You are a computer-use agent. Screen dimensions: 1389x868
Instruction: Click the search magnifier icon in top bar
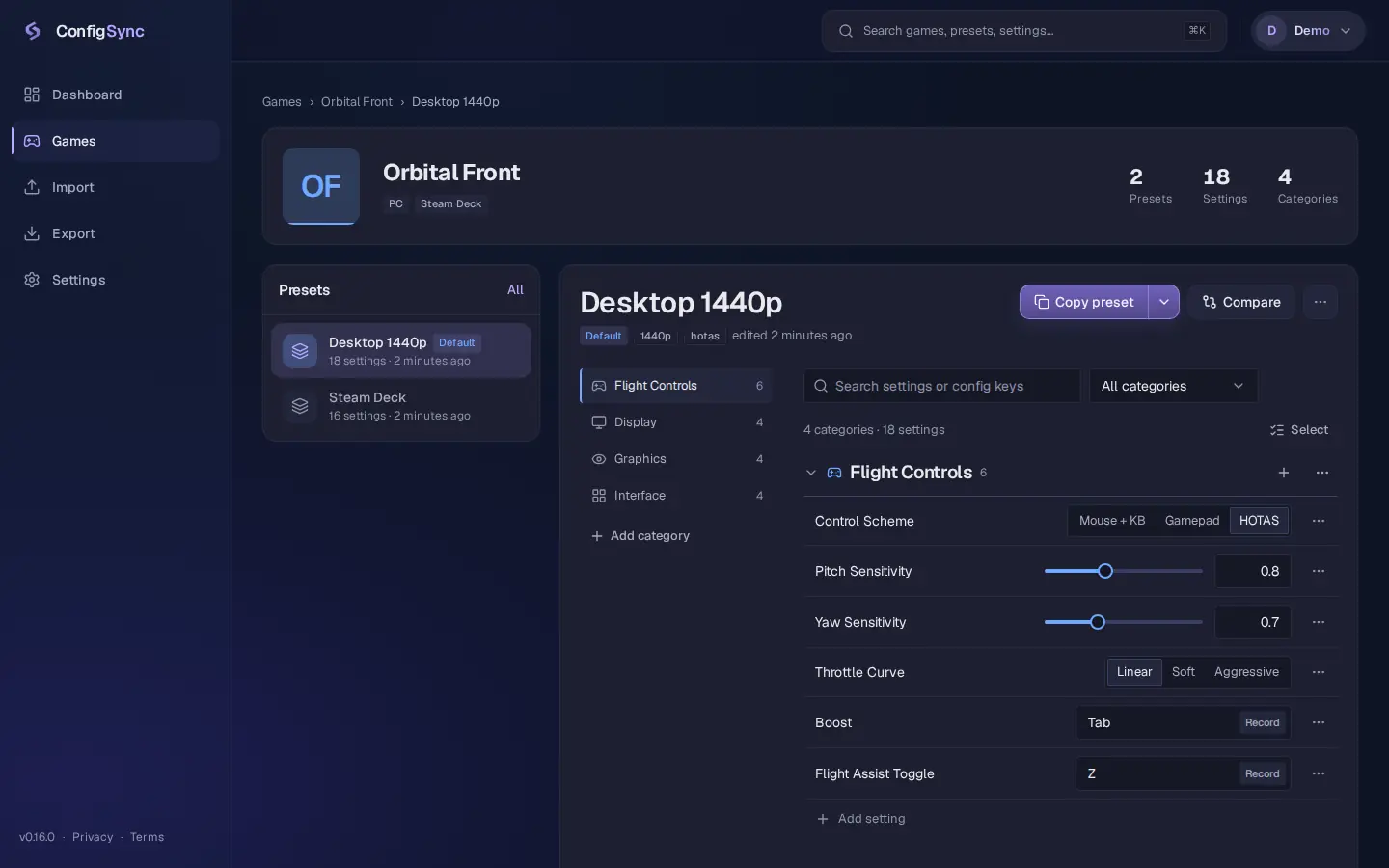[x=846, y=31]
